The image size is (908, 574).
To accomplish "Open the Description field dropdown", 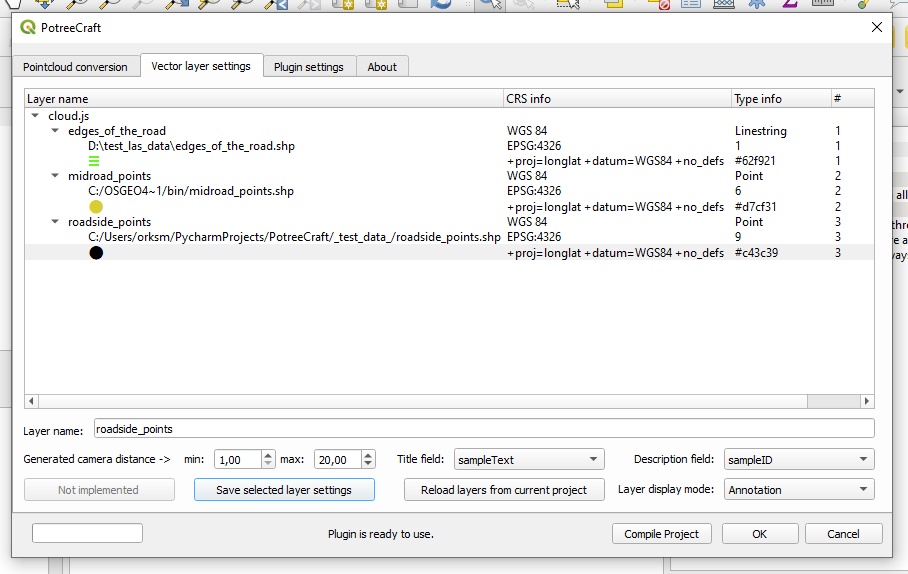I will pyautogui.click(x=799, y=459).
